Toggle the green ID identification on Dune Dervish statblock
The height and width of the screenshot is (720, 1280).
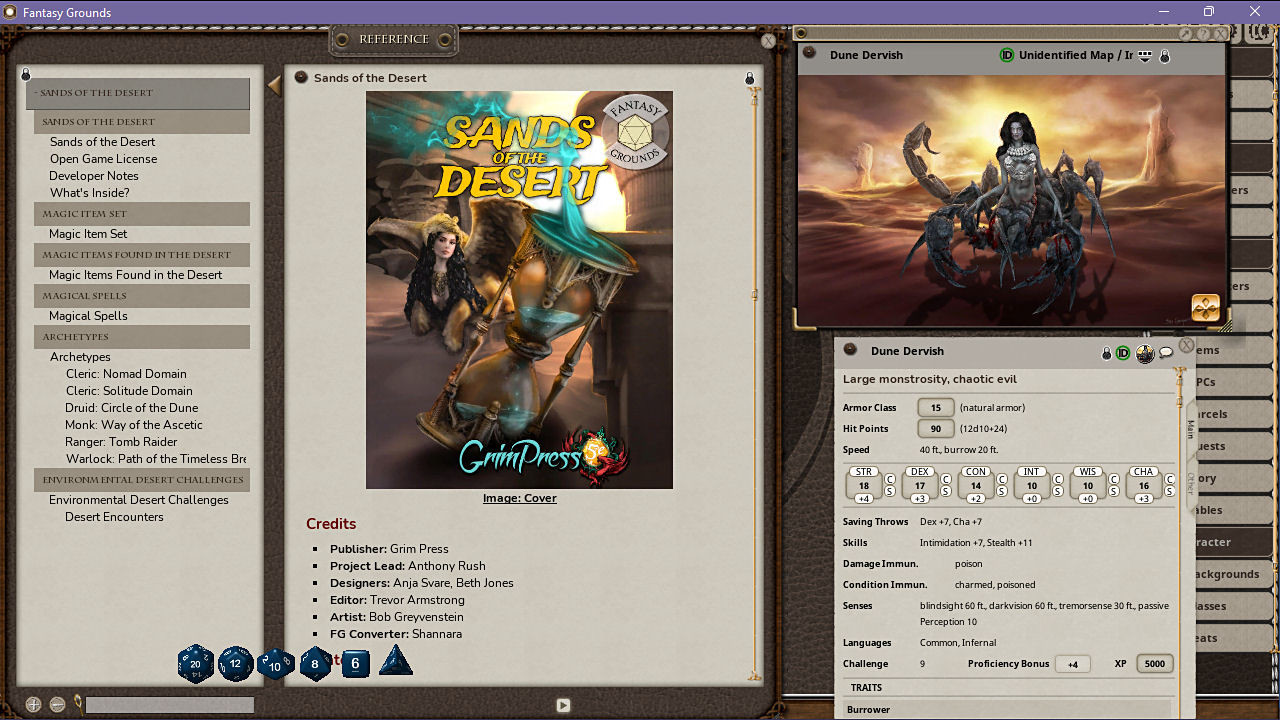point(1124,351)
